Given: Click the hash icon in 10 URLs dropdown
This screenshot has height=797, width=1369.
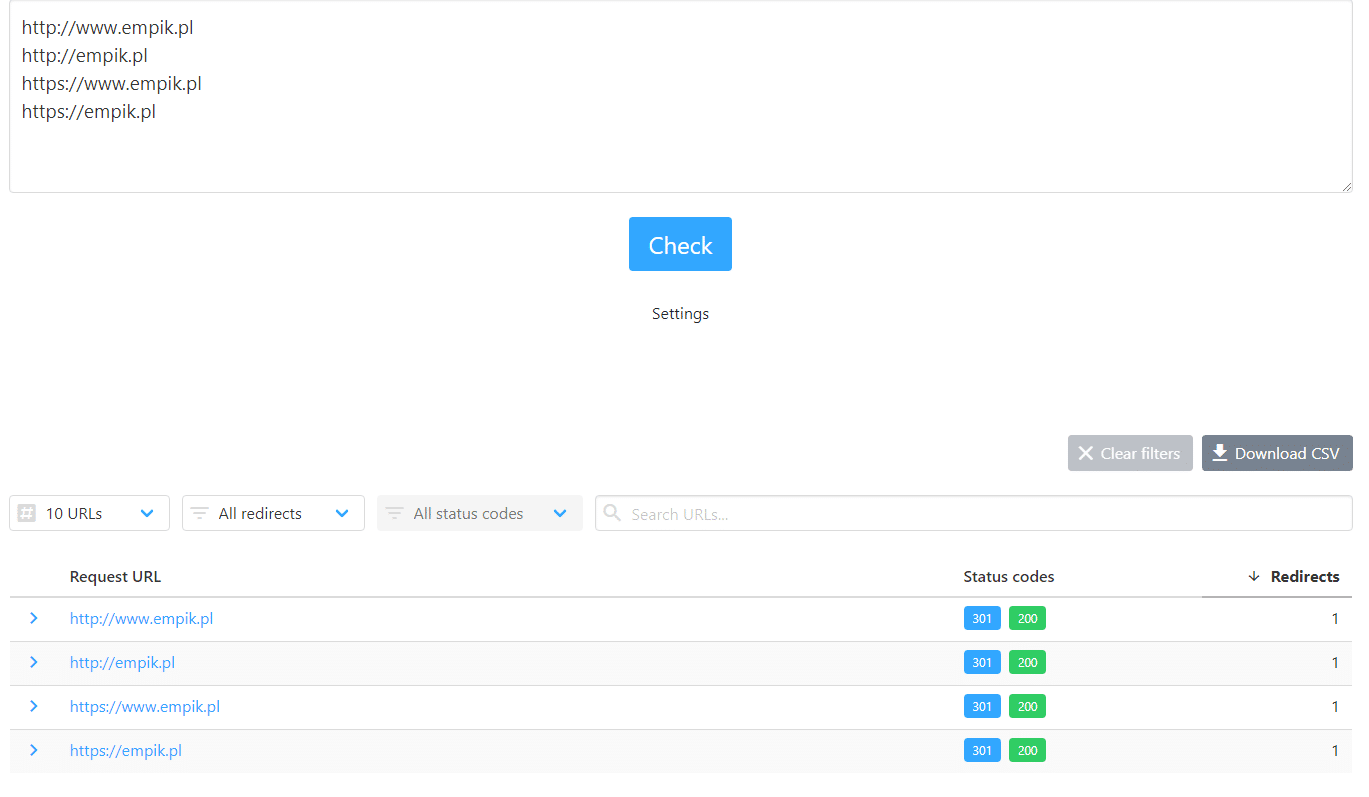Looking at the screenshot, I should (27, 513).
